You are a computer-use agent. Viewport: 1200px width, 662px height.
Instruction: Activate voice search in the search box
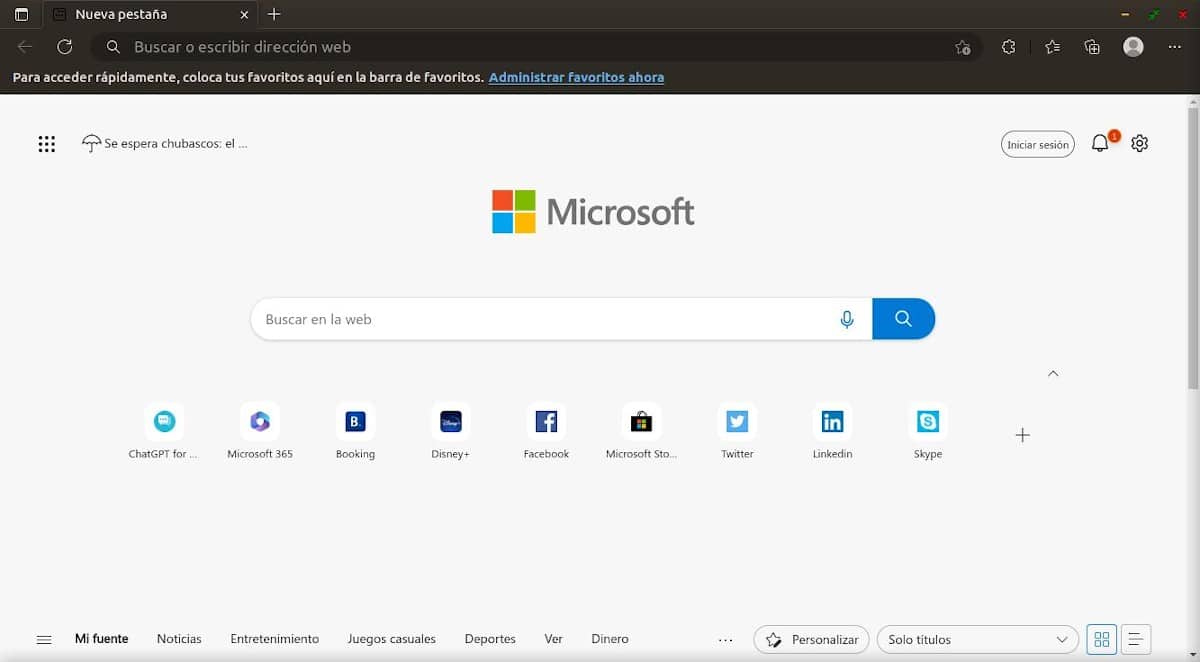[x=847, y=318]
